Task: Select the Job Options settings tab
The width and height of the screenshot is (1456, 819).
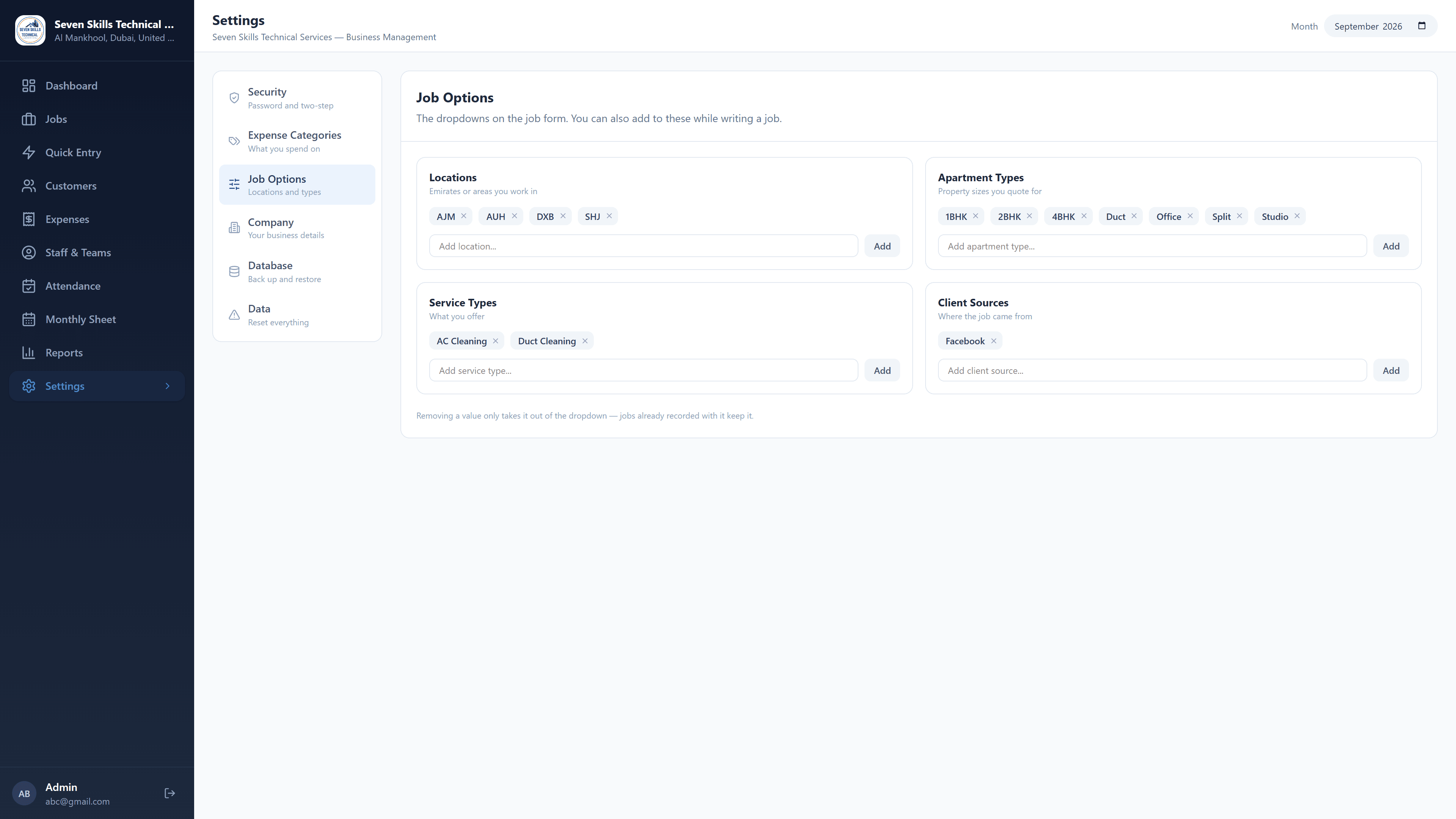Action: (297, 185)
